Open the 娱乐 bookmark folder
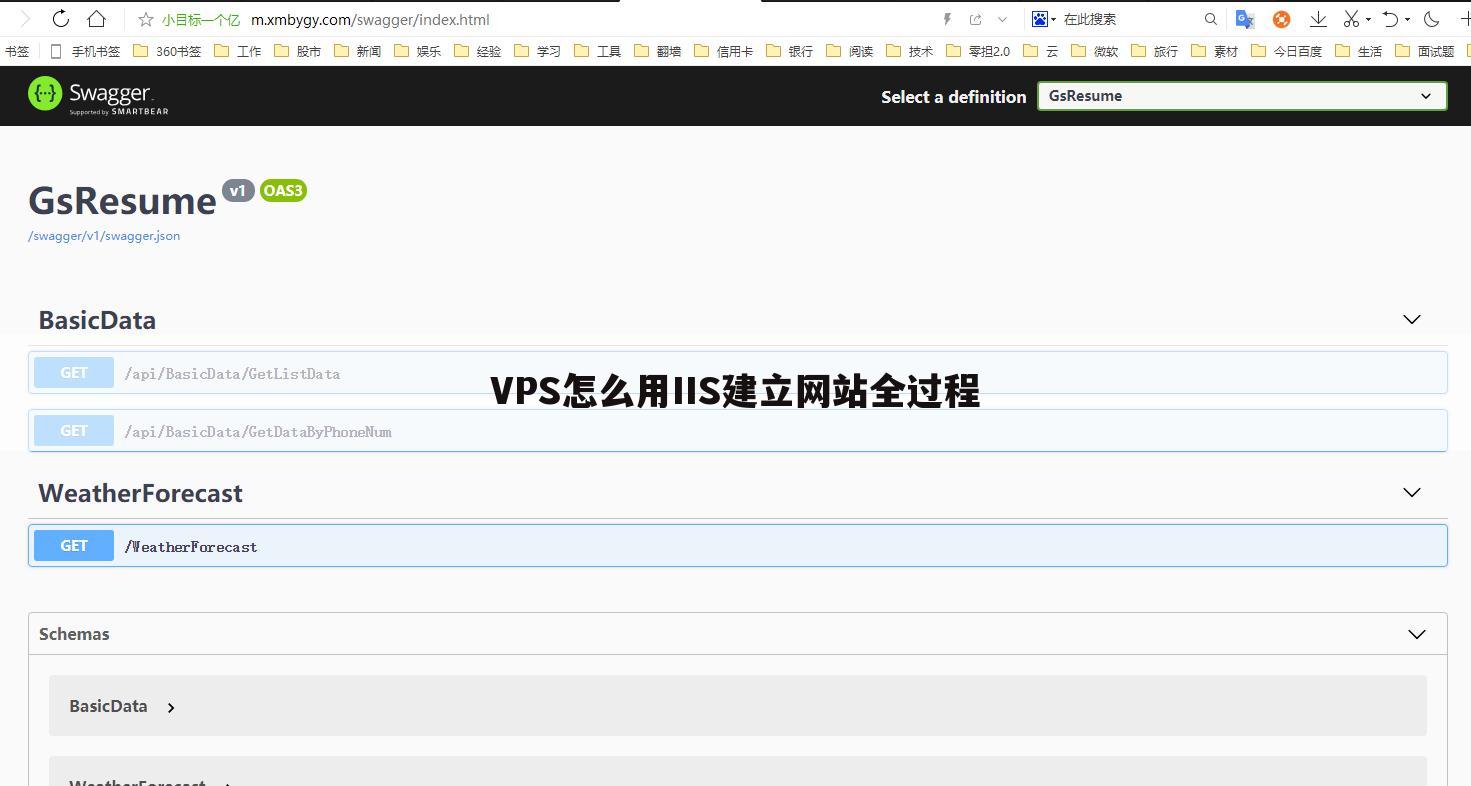Image resolution: width=1471 pixels, height=786 pixels. tap(418, 51)
